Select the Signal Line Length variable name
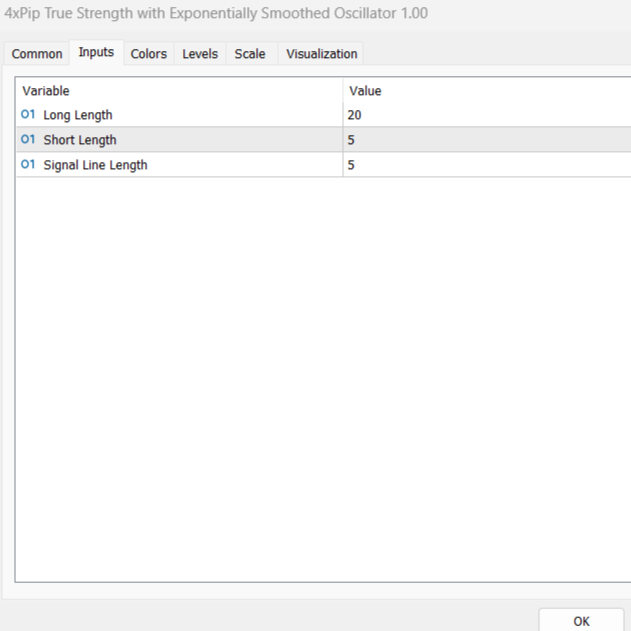Screen dimensions: 631x631 click(95, 165)
